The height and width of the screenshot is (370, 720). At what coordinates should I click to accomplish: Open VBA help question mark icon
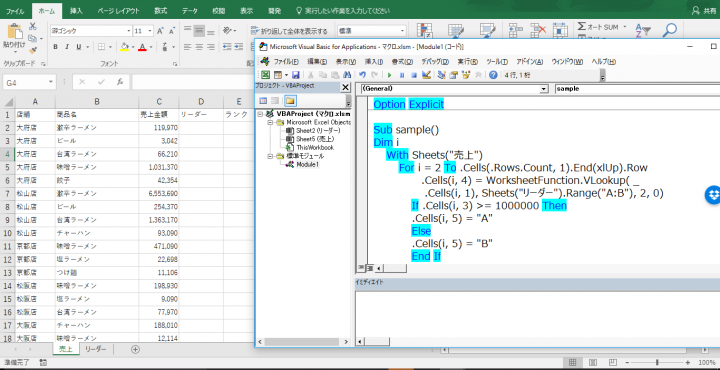[x=493, y=75]
